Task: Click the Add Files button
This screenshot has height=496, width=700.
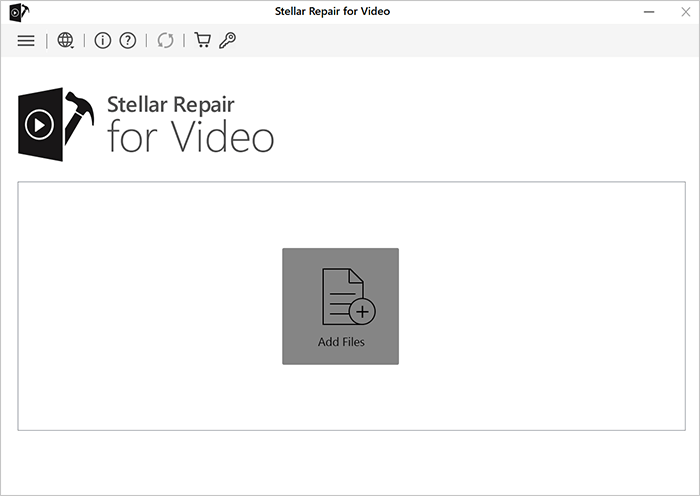Action: pos(341,306)
